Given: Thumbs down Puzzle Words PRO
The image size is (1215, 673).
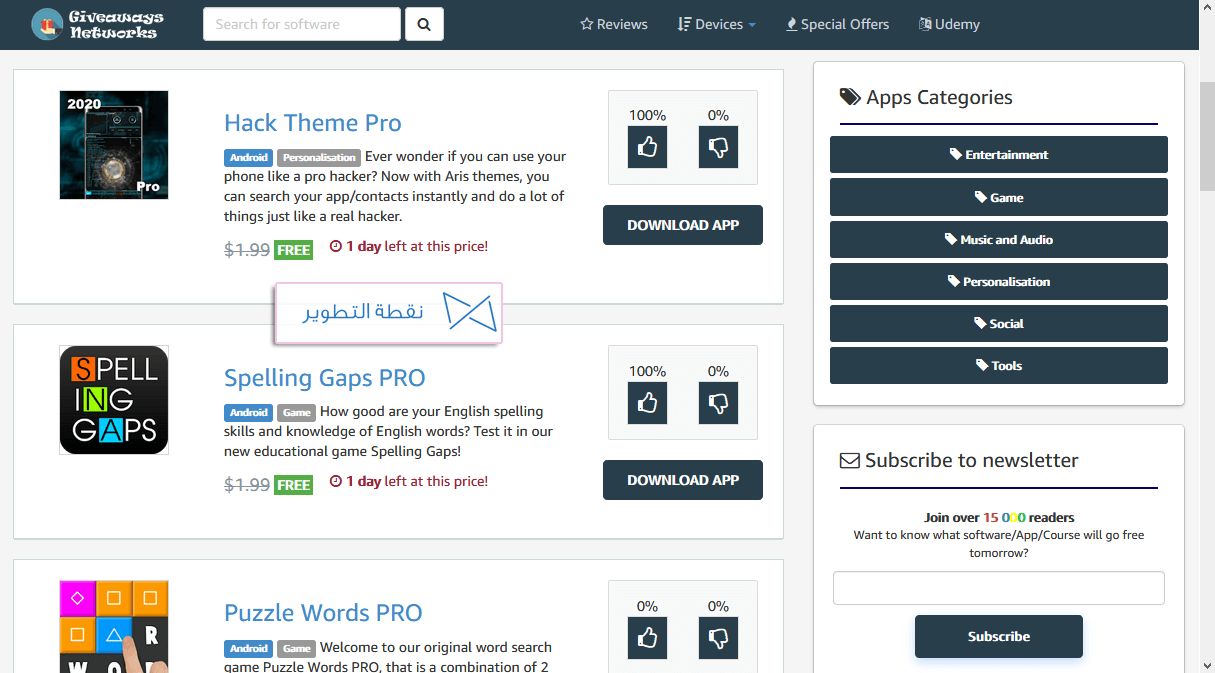Looking at the screenshot, I should coord(718,637).
